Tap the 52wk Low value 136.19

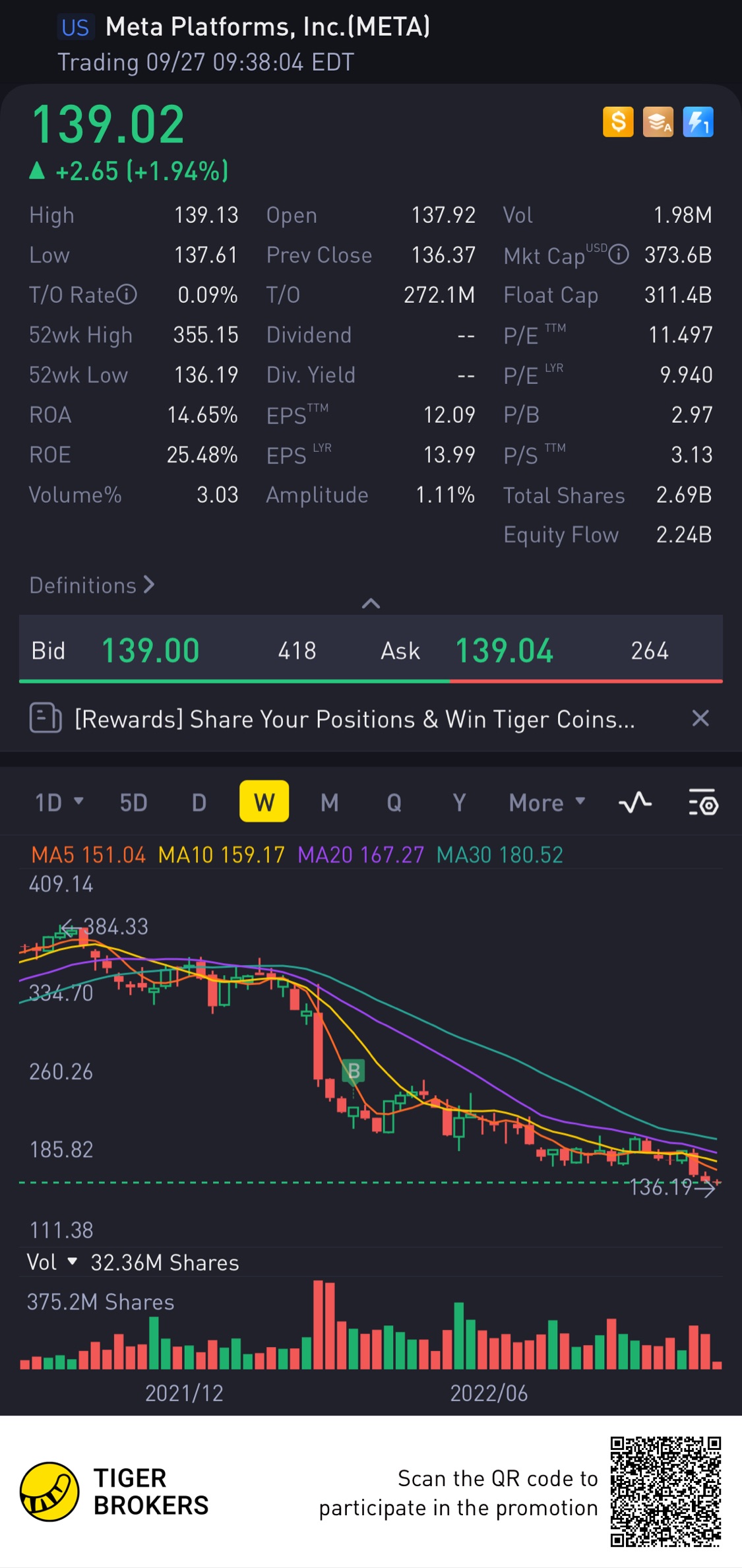(206, 375)
